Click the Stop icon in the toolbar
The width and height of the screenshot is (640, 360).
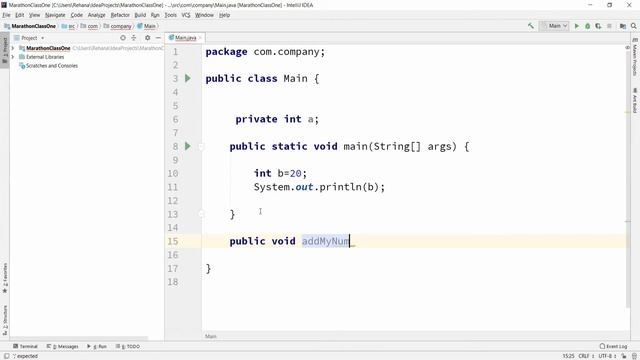coord(609,26)
